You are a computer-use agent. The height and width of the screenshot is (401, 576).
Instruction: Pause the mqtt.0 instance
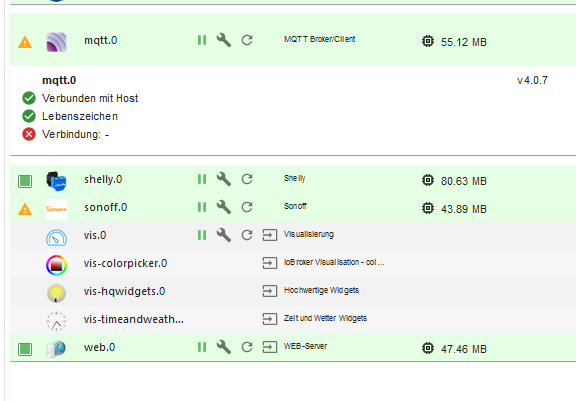click(202, 40)
